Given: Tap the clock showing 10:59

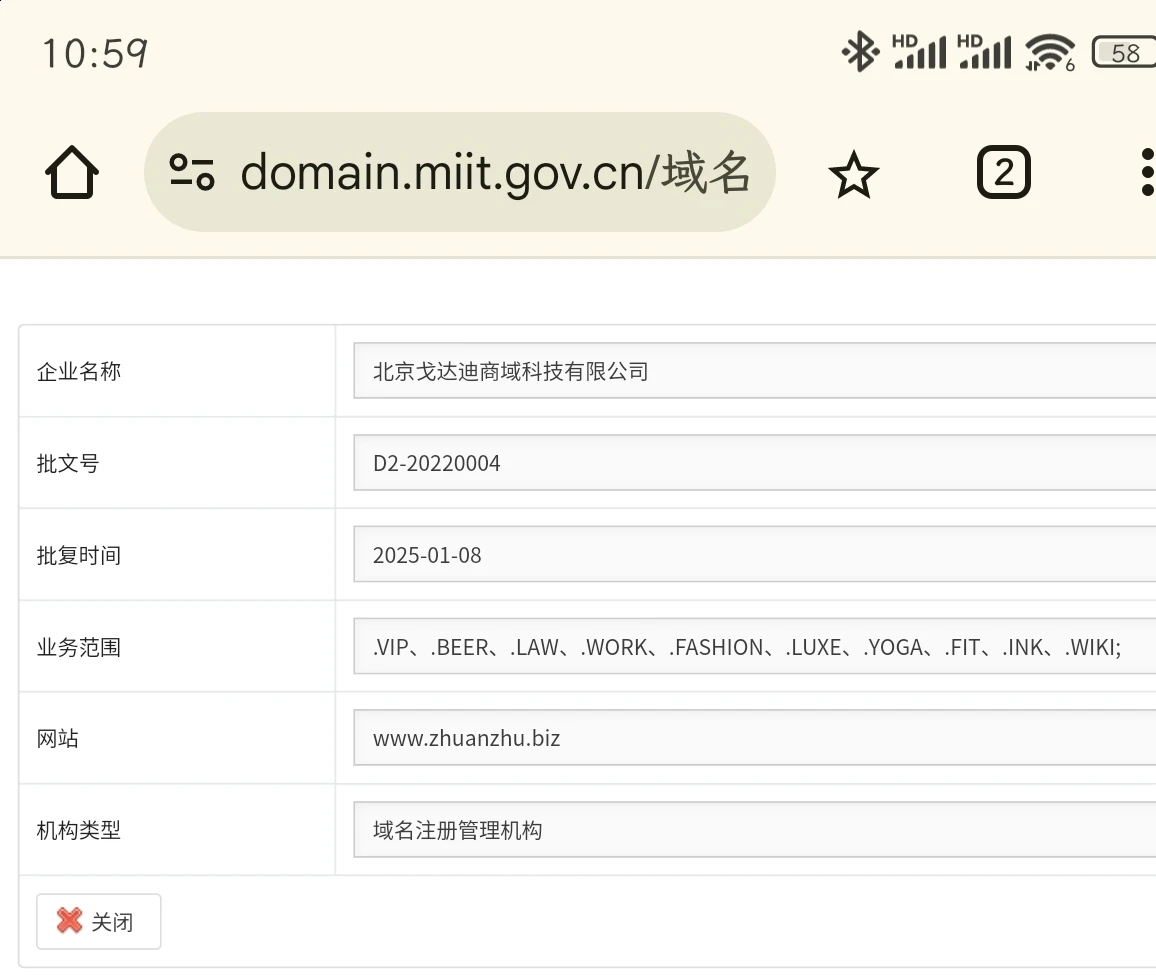Looking at the screenshot, I should 95,53.
